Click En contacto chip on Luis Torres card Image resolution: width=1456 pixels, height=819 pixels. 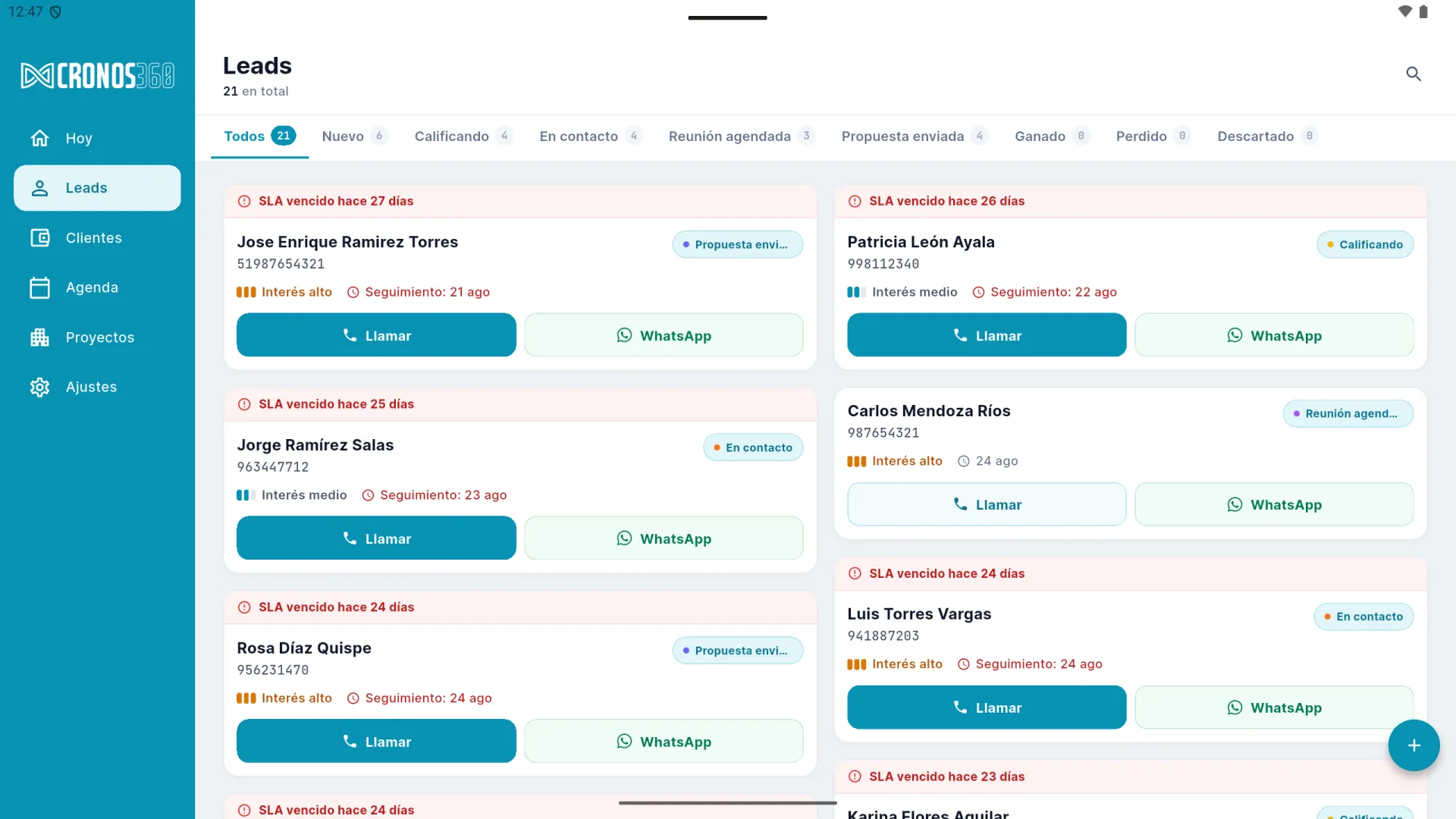point(1363,617)
